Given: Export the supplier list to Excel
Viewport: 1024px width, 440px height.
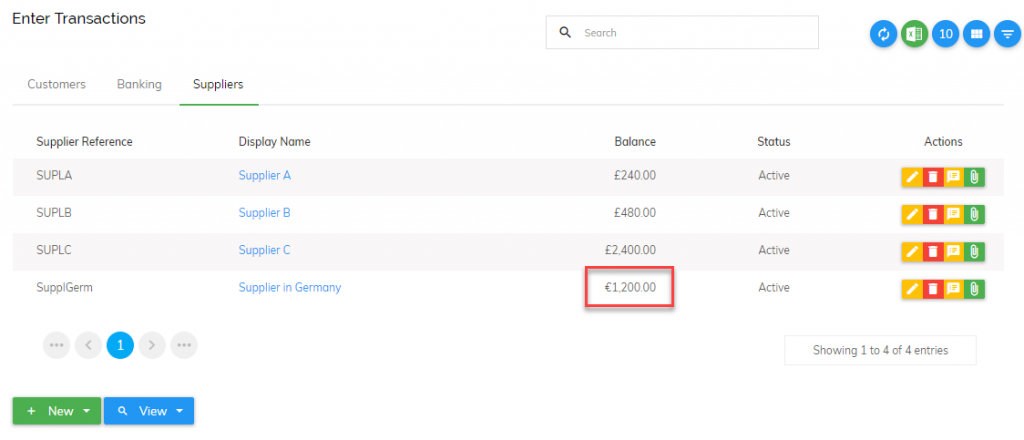Looking at the screenshot, I should point(914,34).
